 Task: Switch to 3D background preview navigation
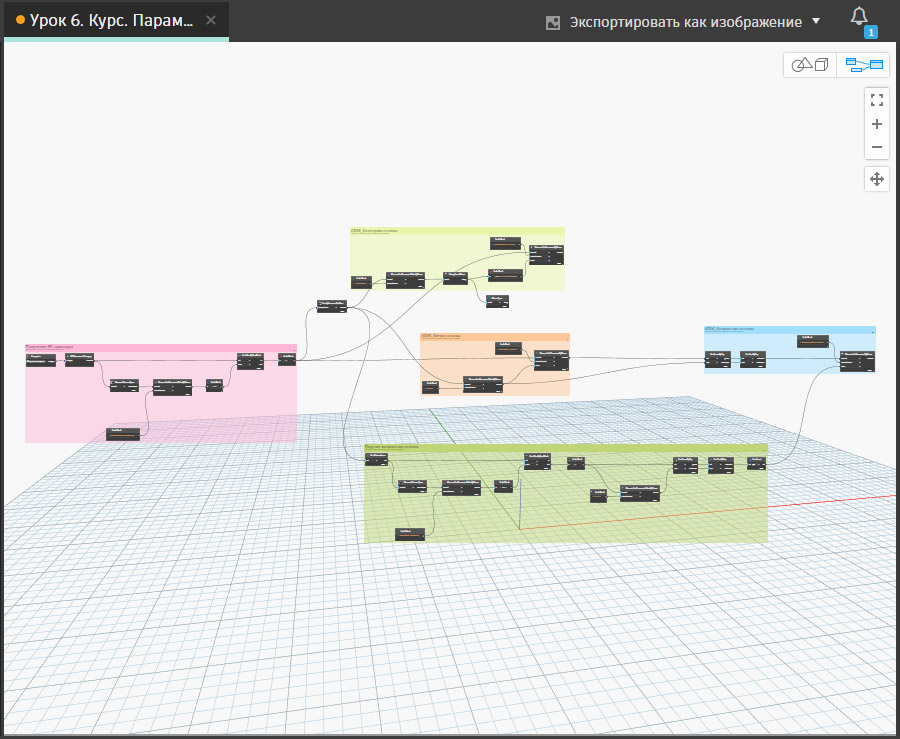(x=810, y=65)
